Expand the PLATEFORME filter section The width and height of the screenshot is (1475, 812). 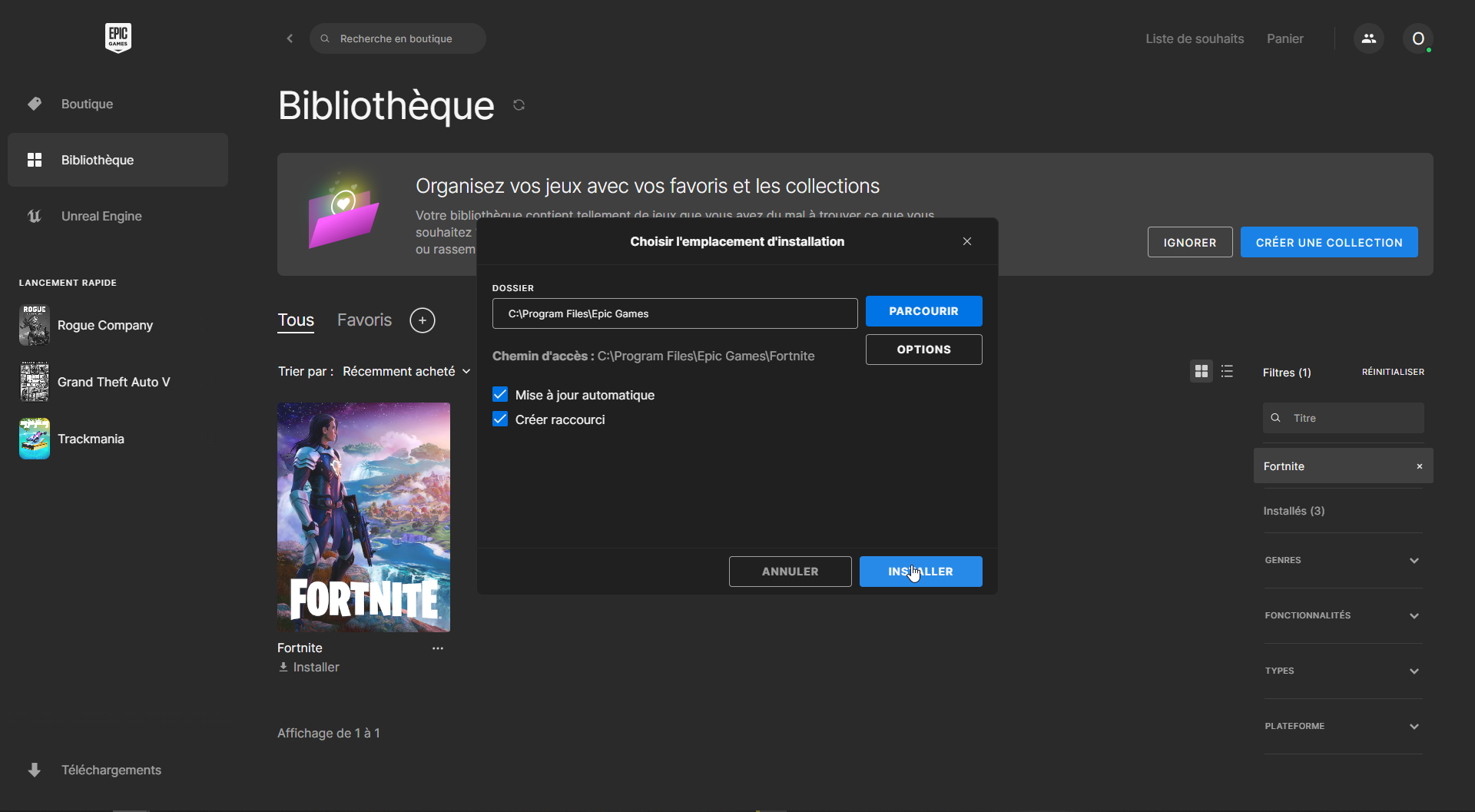1342,726
